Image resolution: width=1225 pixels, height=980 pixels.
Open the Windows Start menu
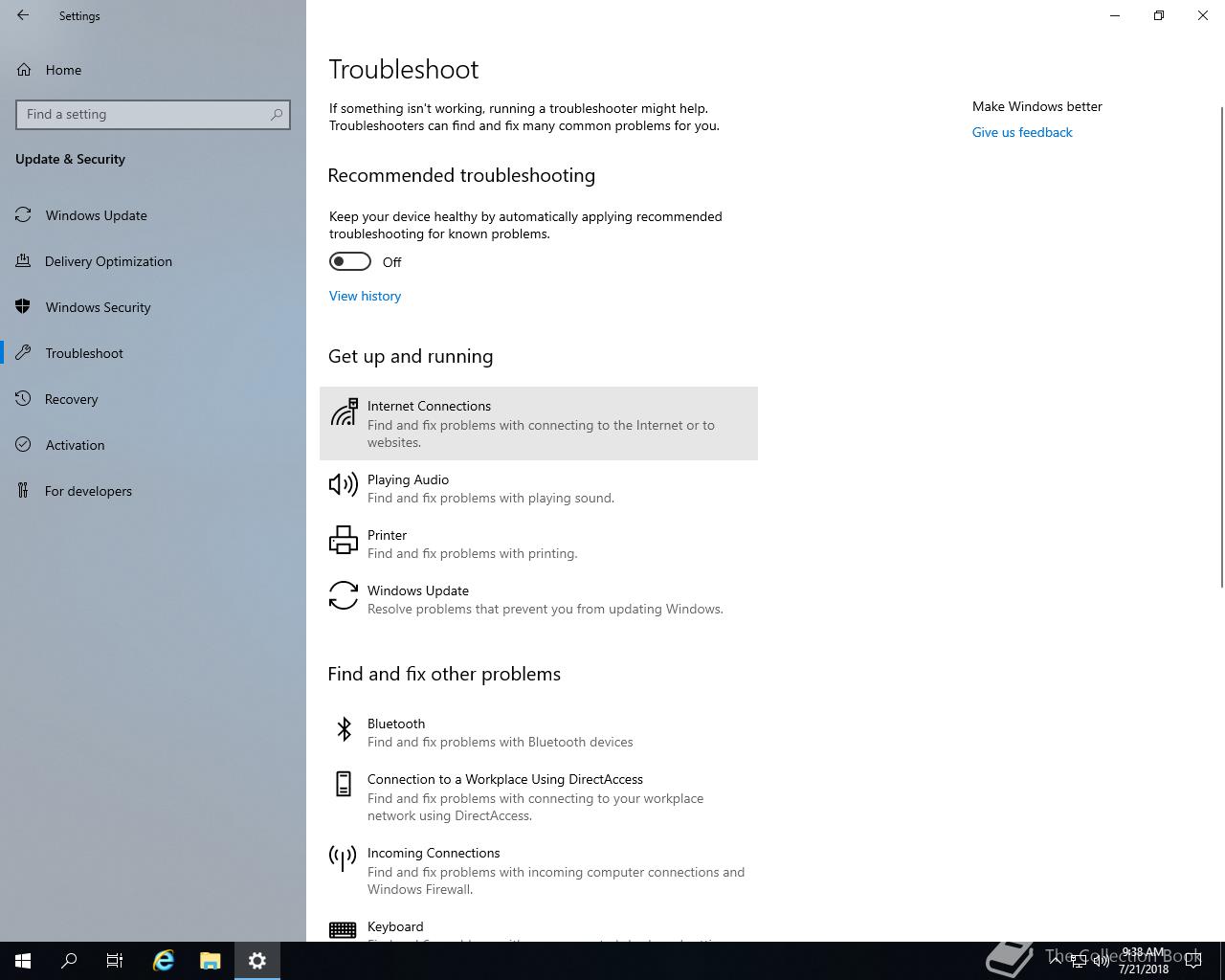point(23,961)
